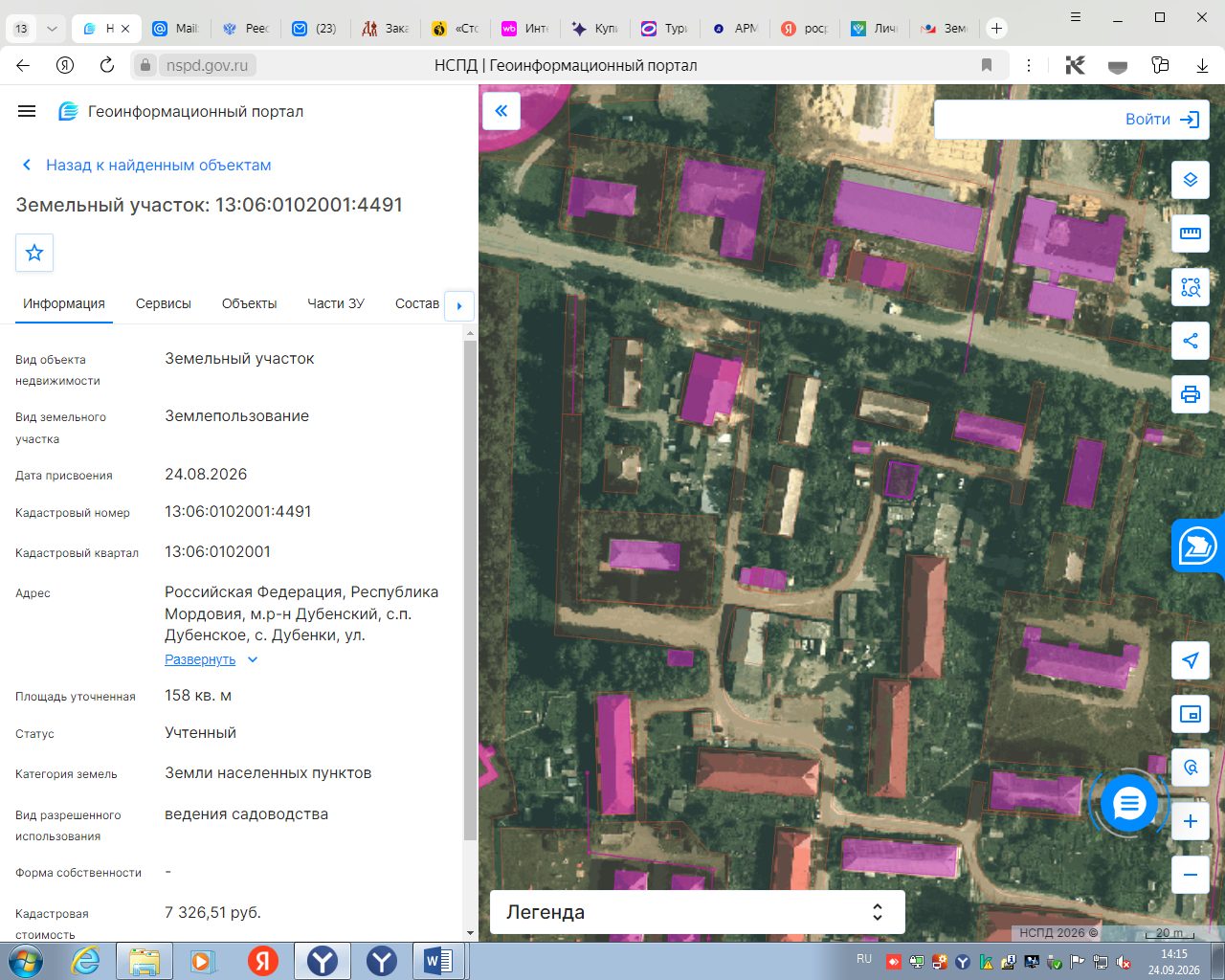Open browser three-dot menu
The image size is (1225, 980).
click(1029, 65)
